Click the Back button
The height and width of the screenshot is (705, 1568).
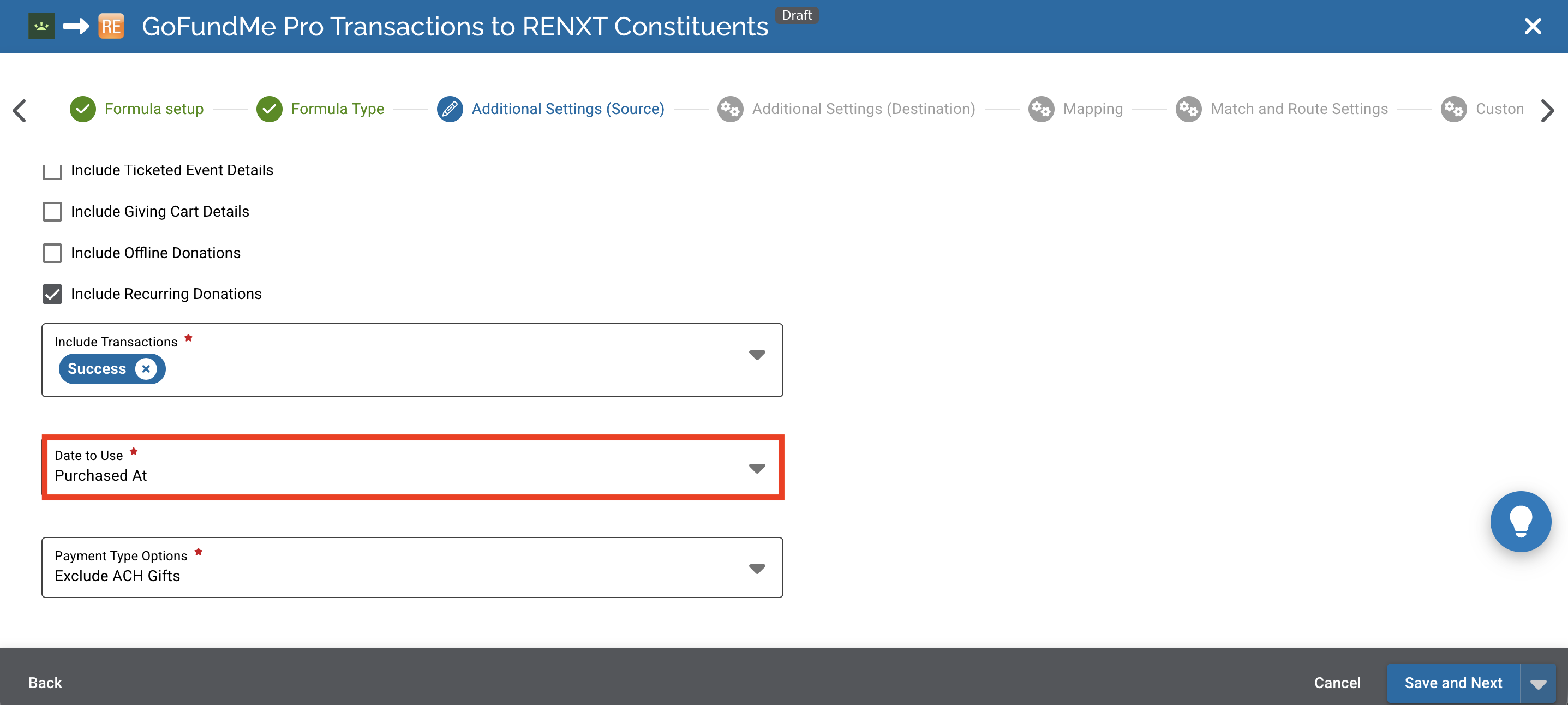click(x=45, y=683)
